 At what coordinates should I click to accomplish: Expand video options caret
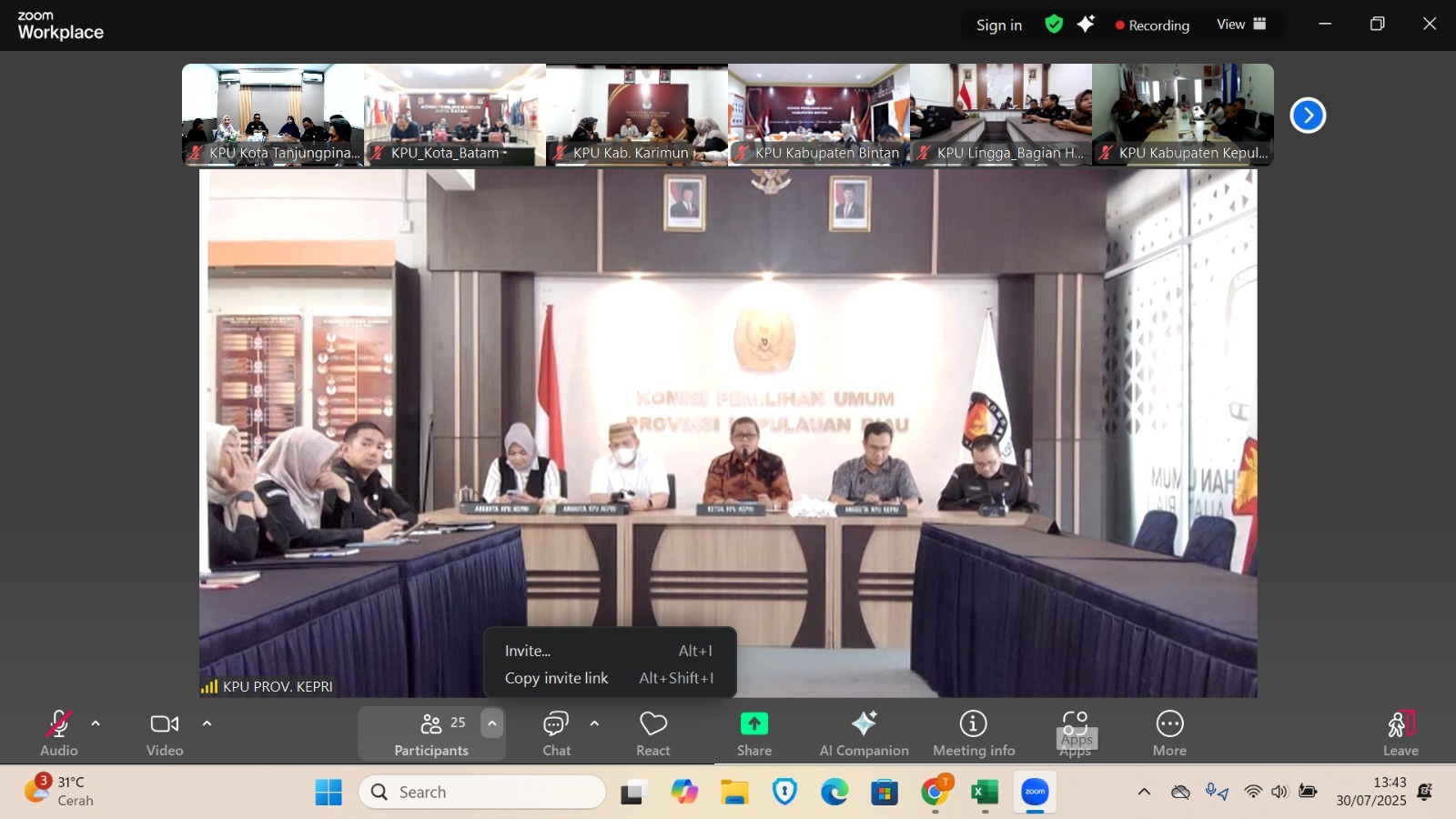[x=207, y=724]
